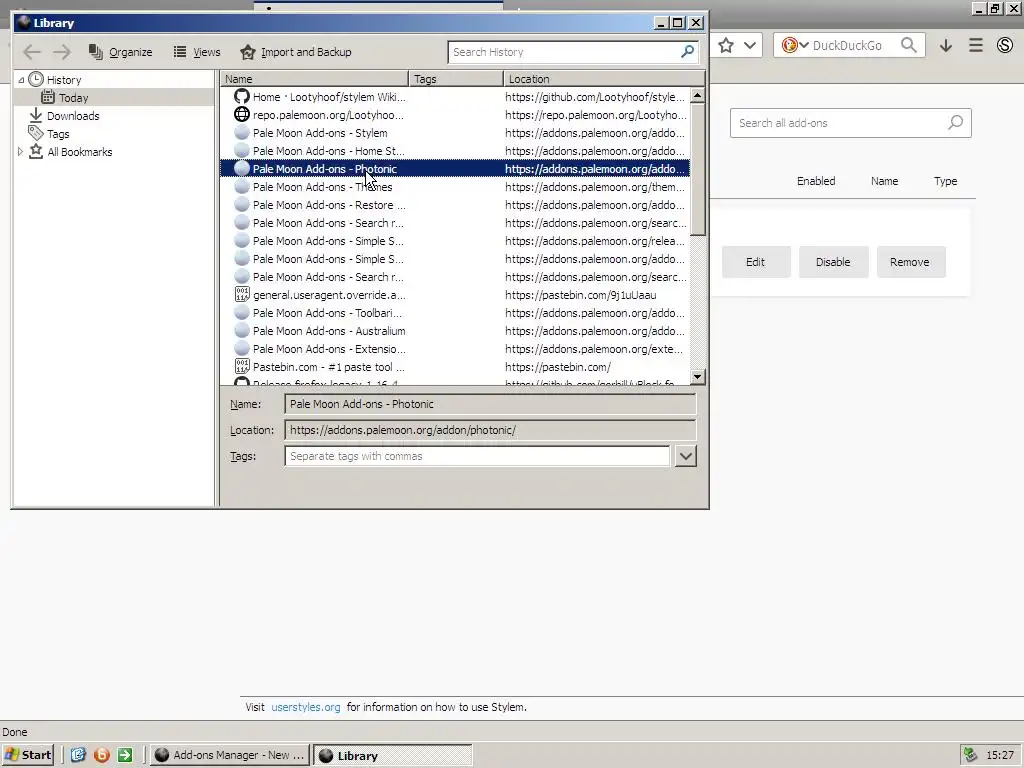Select Tags in the sidebar
The width and height of the screenshot is (1024, 768).
coord(57,134)
